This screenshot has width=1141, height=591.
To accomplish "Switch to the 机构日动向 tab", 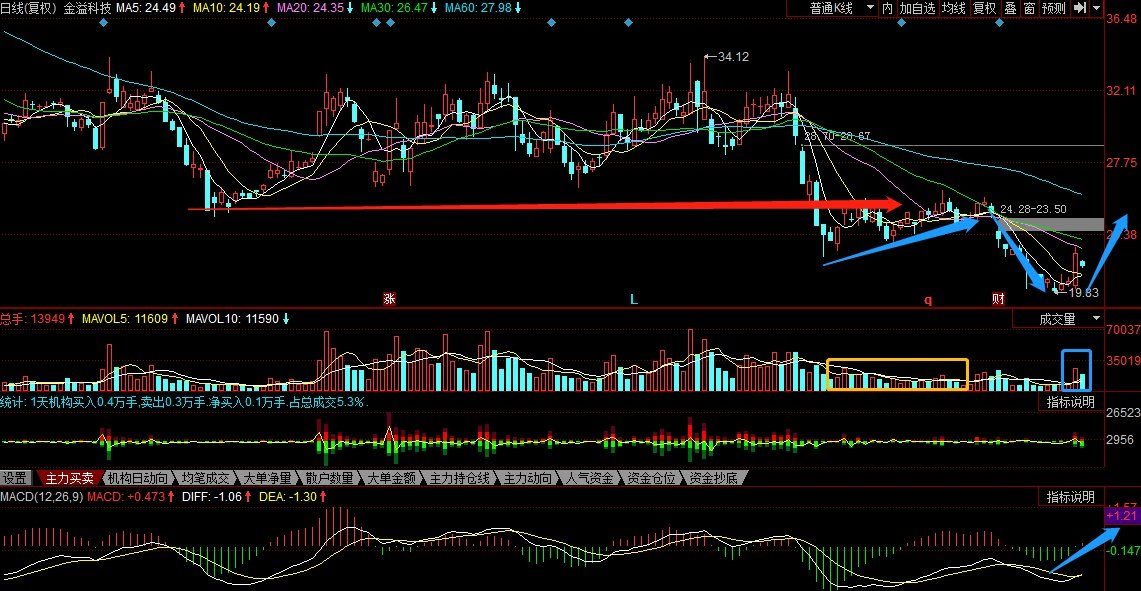I will point(138,478).
